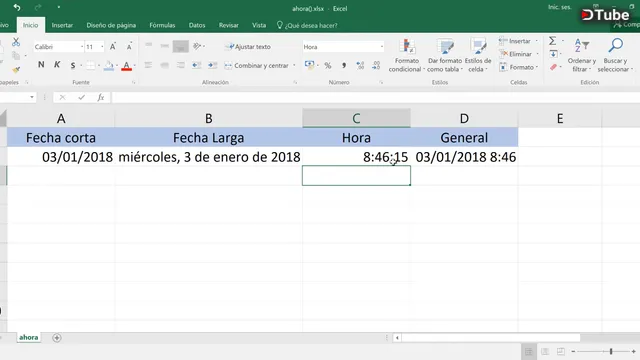This screenshot has height=360, width=640.
Task: Decrease decimal places icon
Action: (376, 65)
